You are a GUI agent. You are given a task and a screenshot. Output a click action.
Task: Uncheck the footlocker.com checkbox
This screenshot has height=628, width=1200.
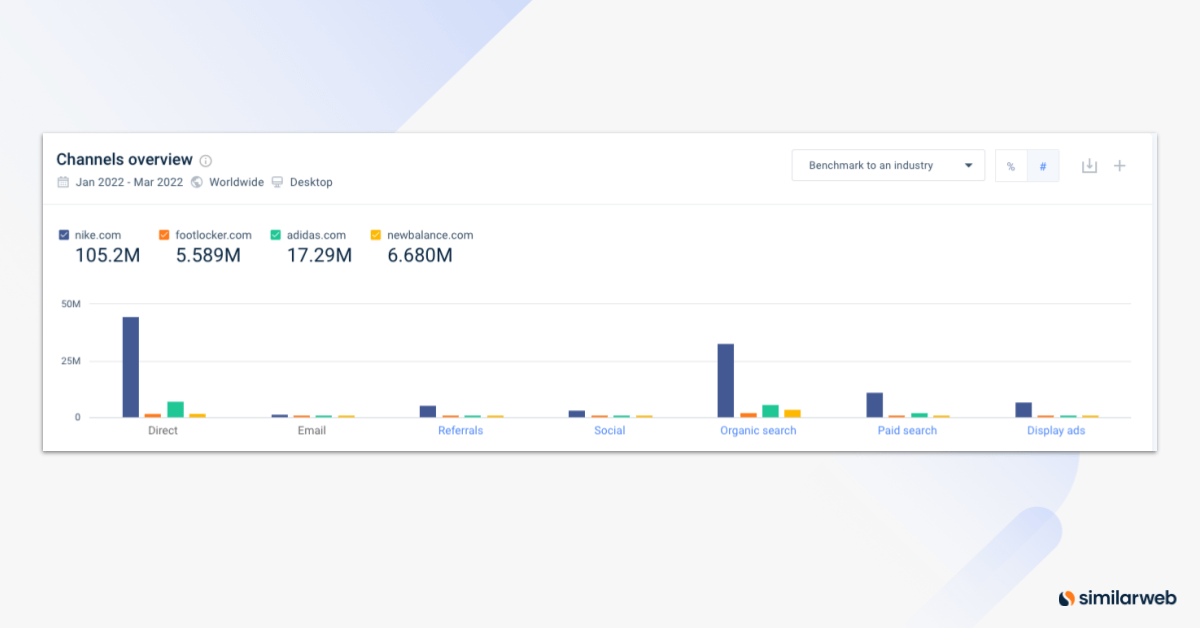coord(164,235)
